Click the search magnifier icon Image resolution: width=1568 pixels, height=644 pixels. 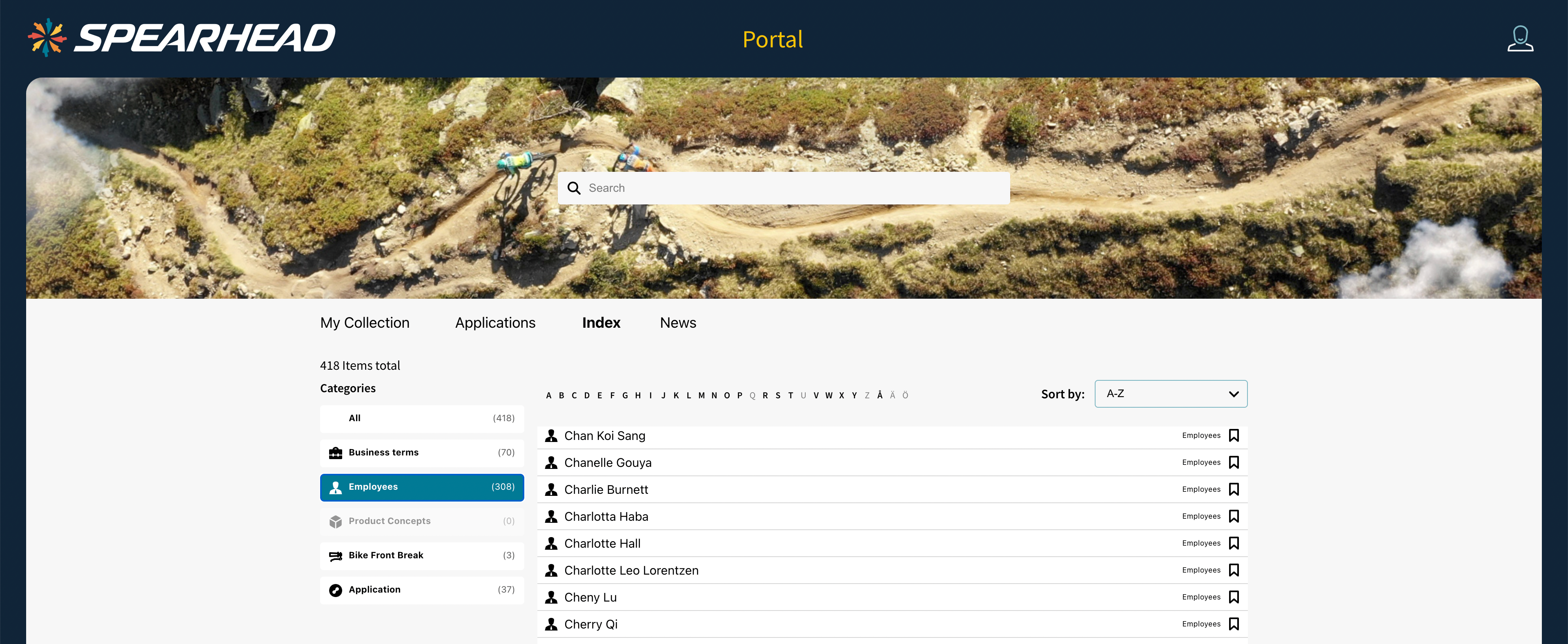click(573, 188)
